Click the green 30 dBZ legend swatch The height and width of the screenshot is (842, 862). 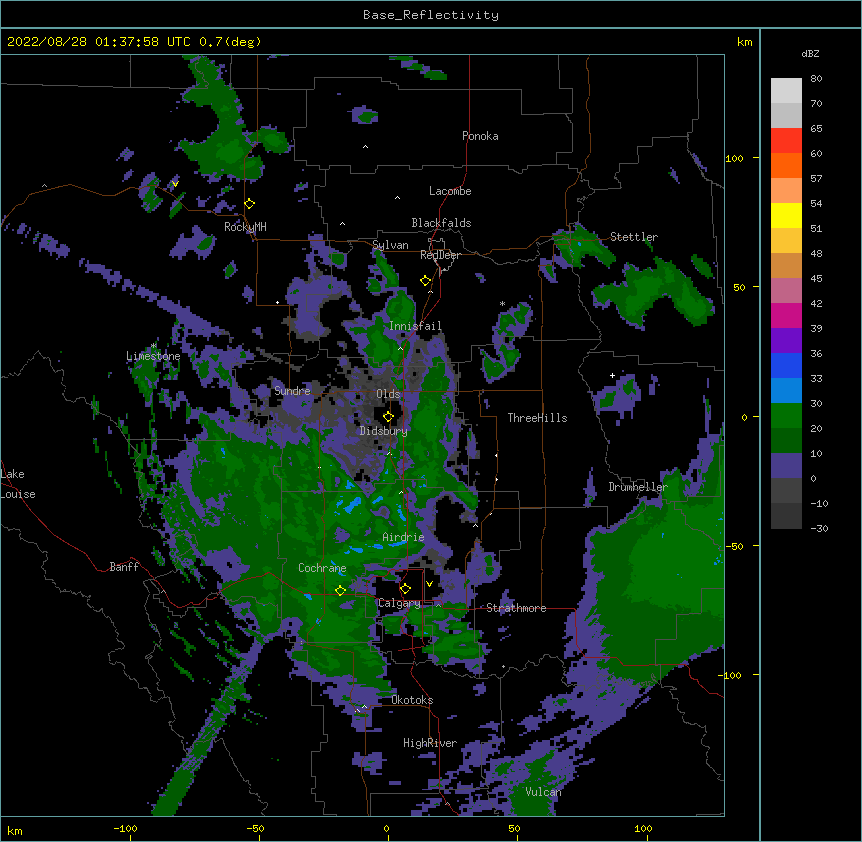click(786, 416)
